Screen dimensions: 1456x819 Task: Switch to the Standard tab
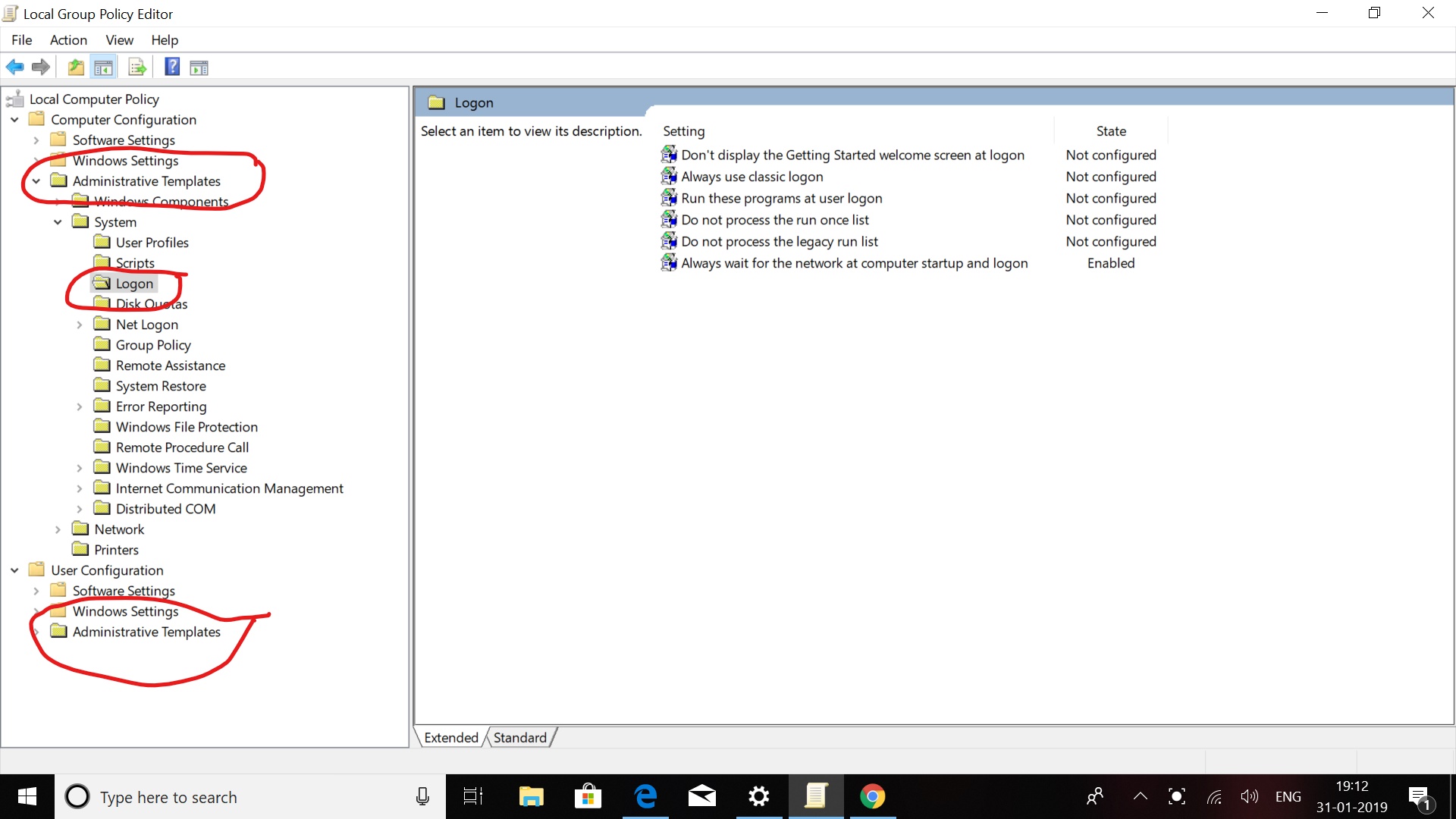[x=519, y=738]
